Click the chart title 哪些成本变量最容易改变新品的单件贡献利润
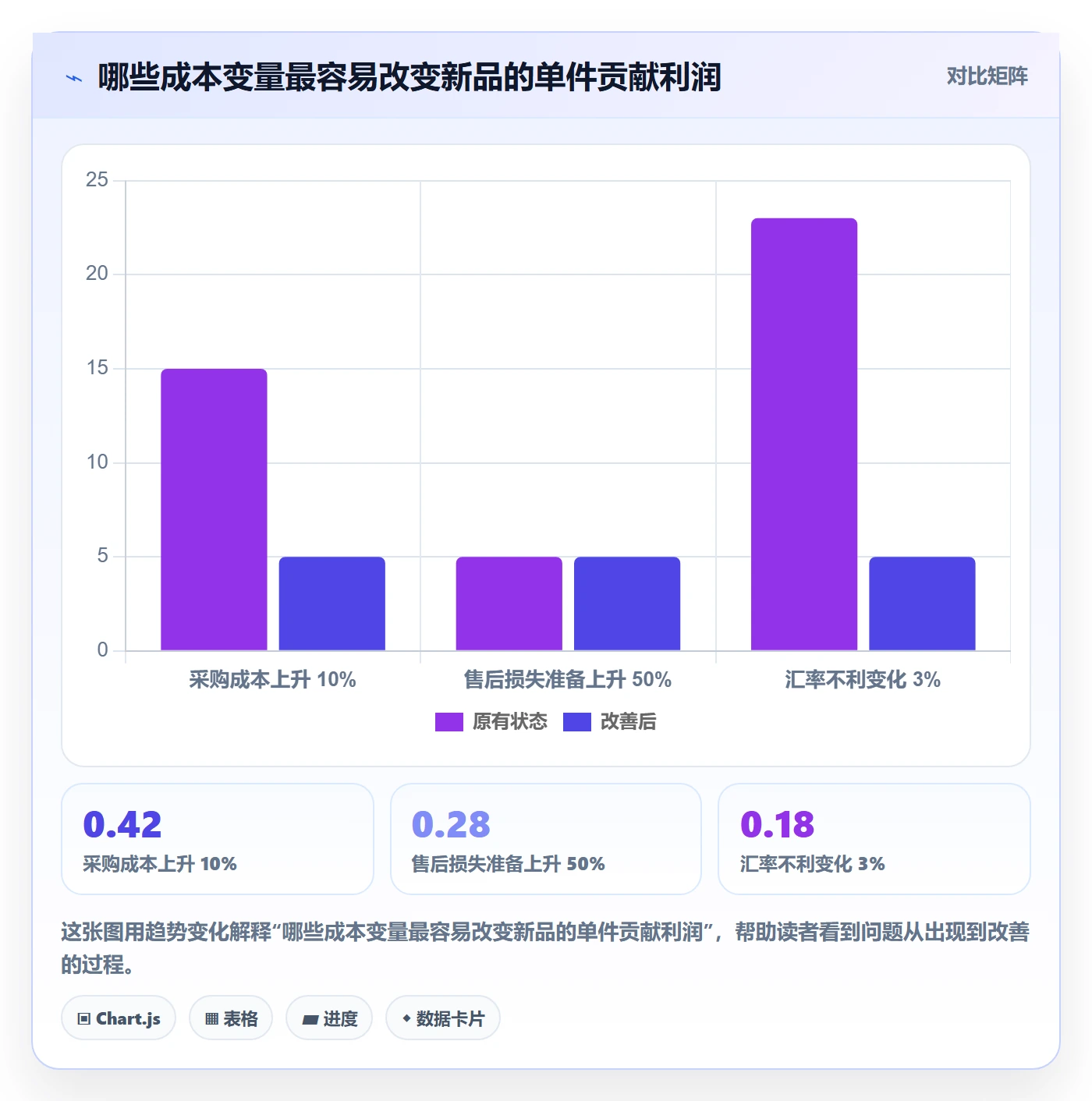 [x=409, y=77]
